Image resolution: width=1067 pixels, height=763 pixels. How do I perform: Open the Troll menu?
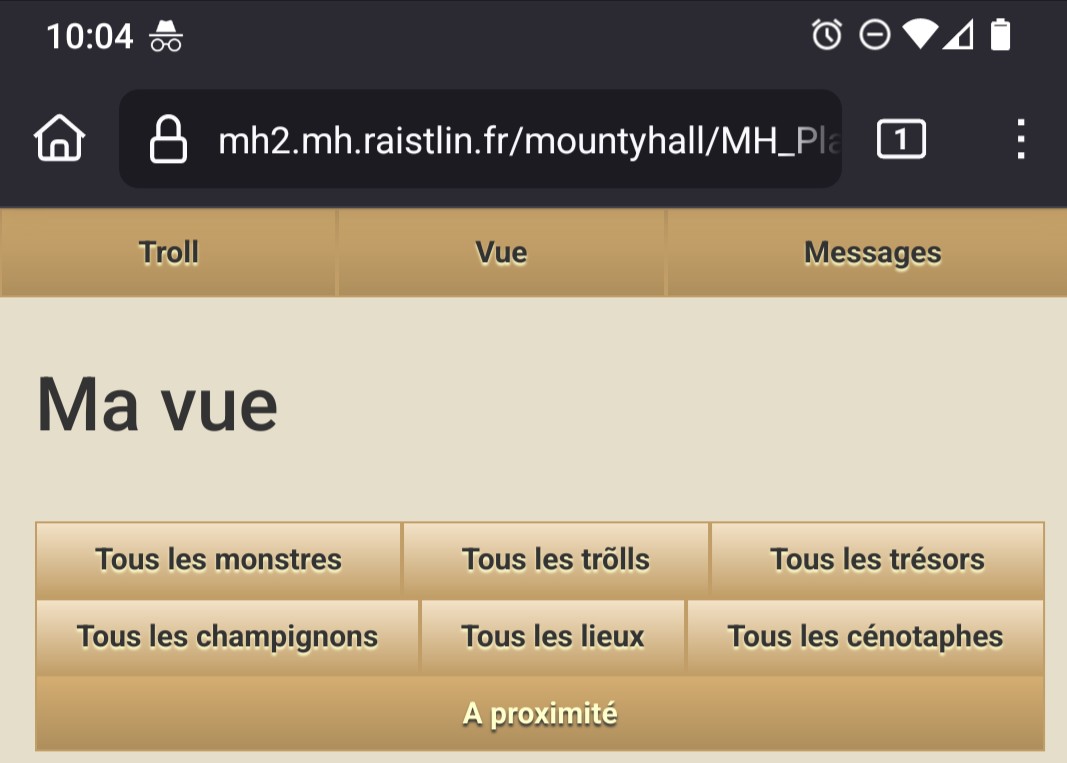click(168, 253)
